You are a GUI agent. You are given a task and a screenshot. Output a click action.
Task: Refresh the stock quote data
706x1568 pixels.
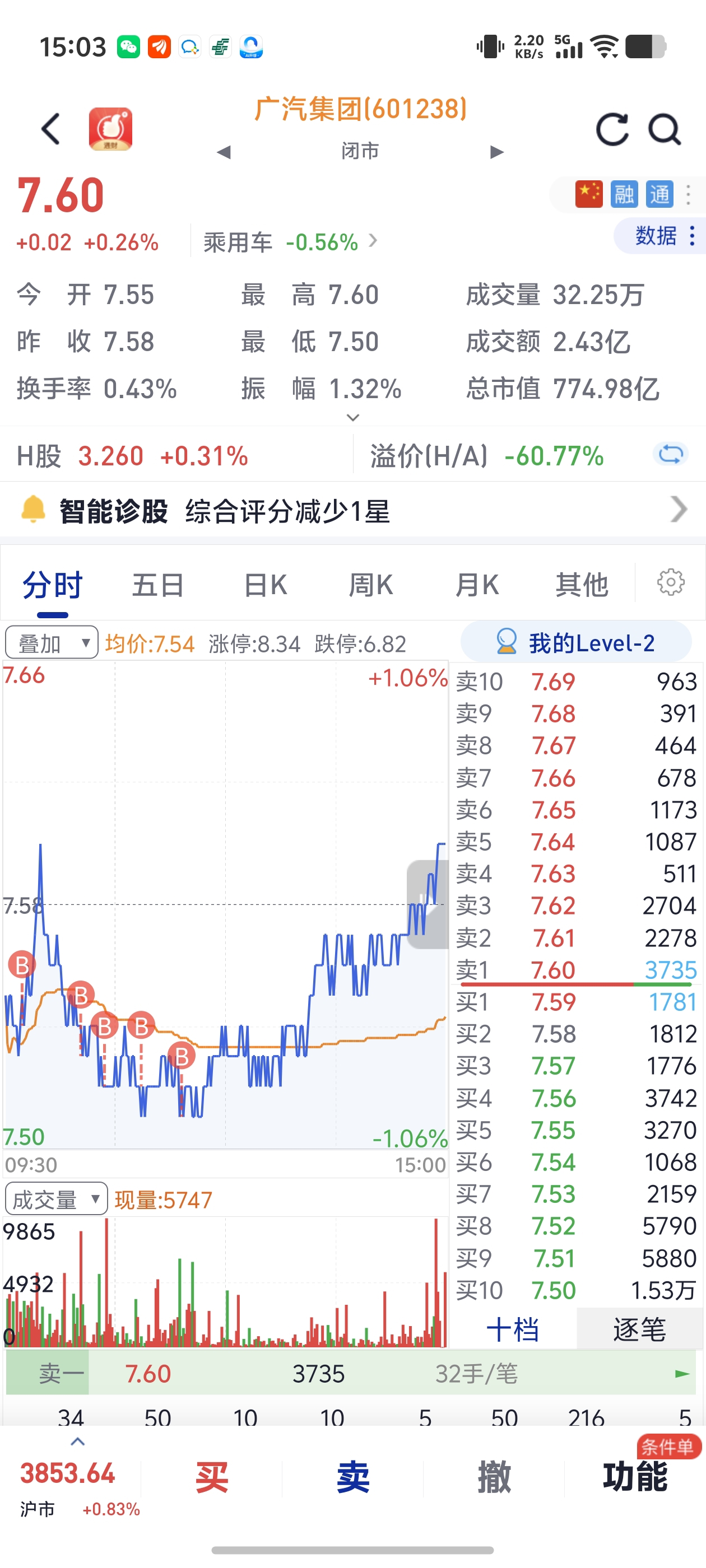[611, 129]
